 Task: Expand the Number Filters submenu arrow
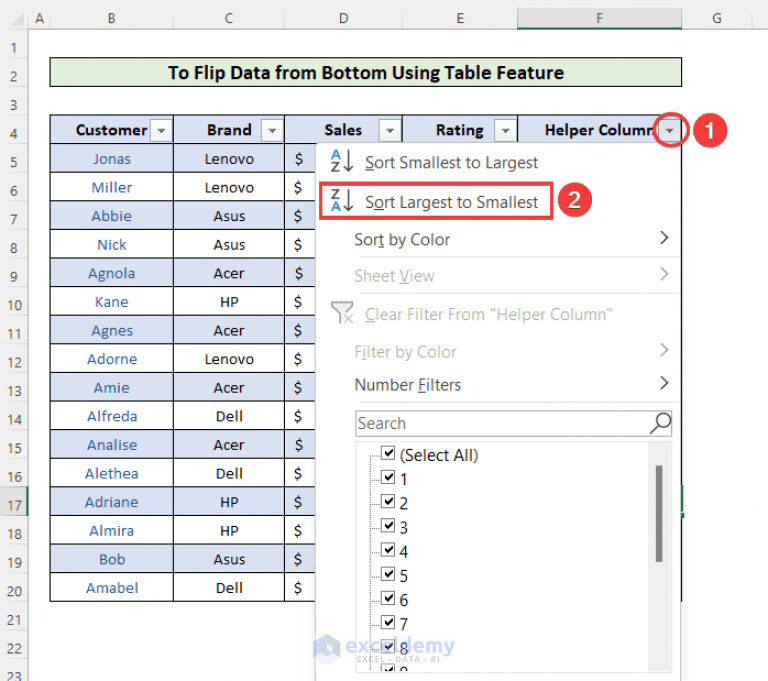coord(664,383)
